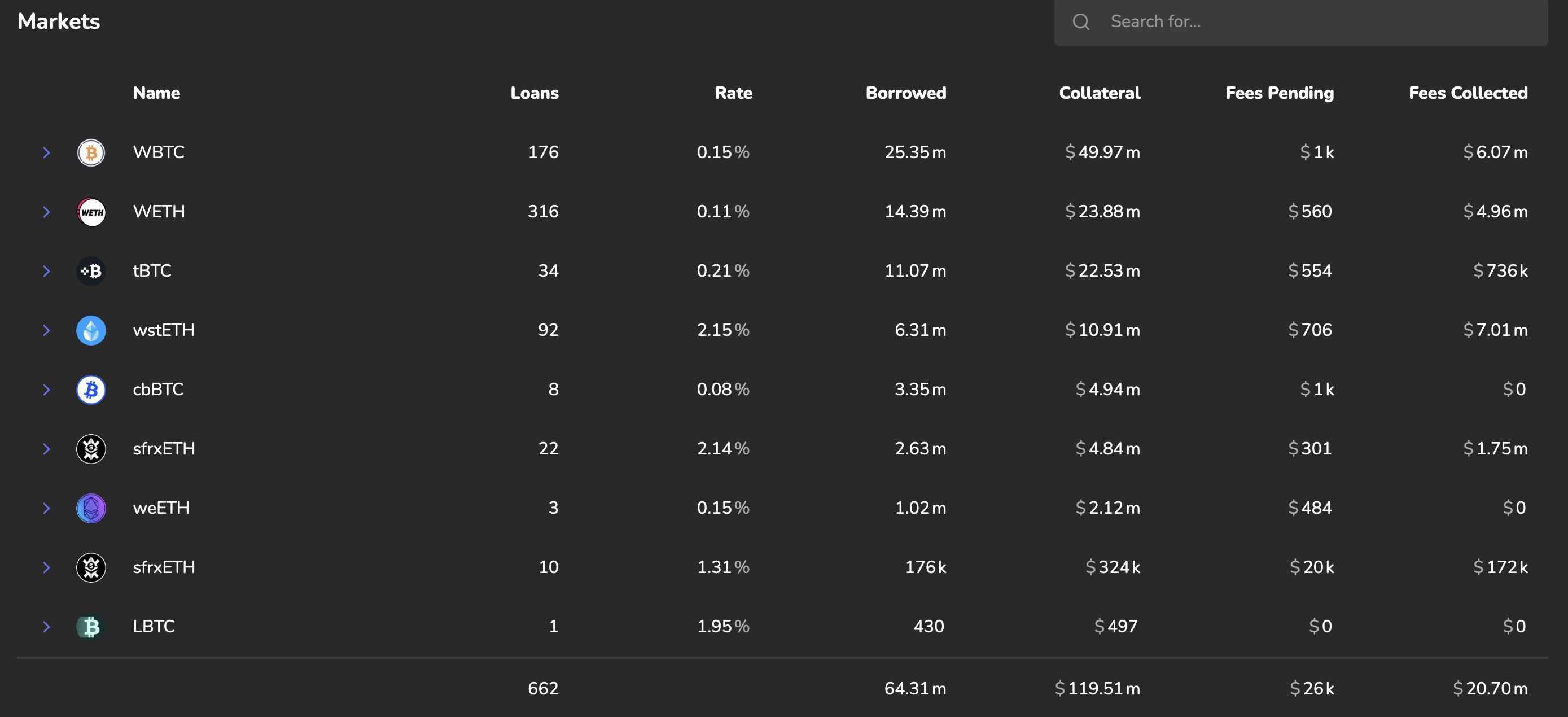
Task: Expand the WETH market row
Action: click(46, 212)
